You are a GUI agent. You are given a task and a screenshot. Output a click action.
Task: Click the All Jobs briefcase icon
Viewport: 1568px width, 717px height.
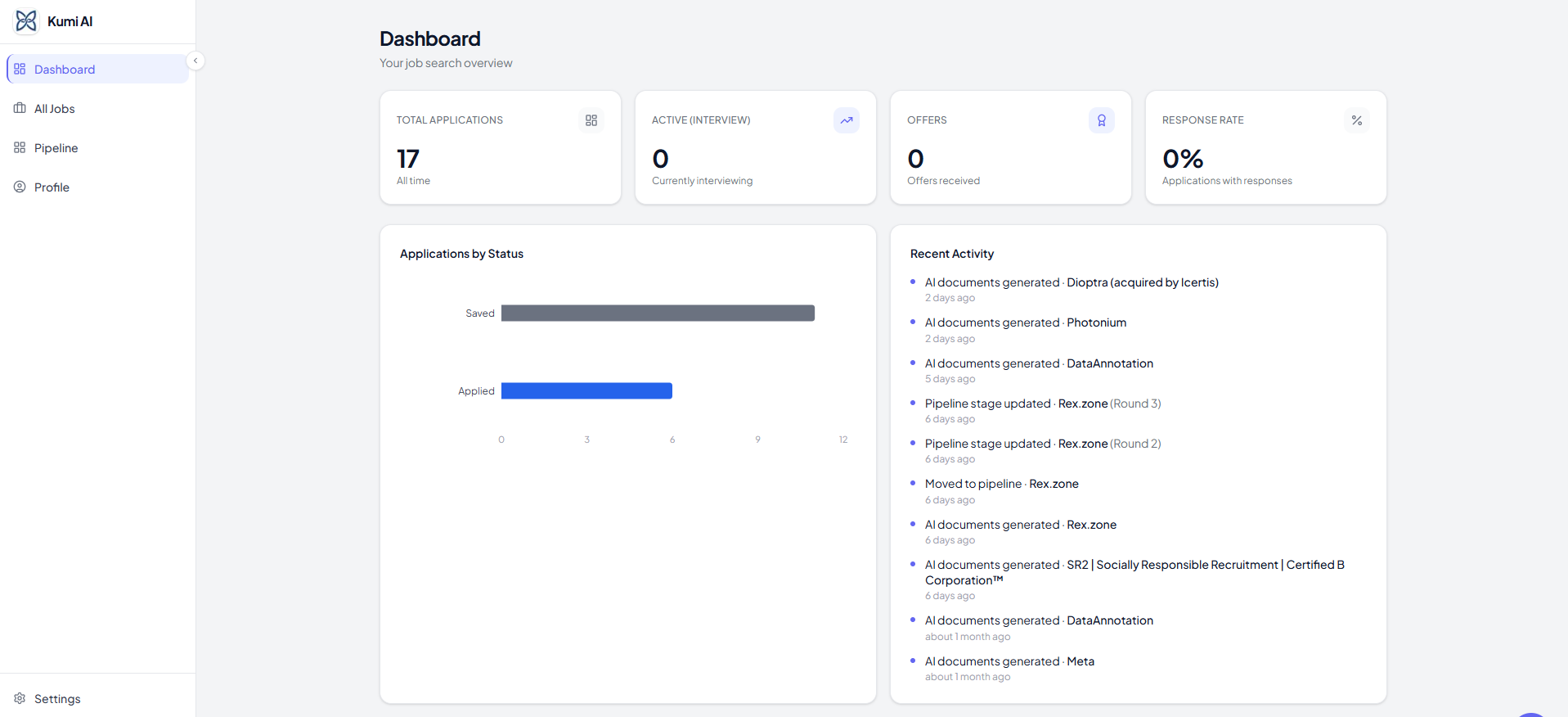pyautogui.click(x=20, y=108)
